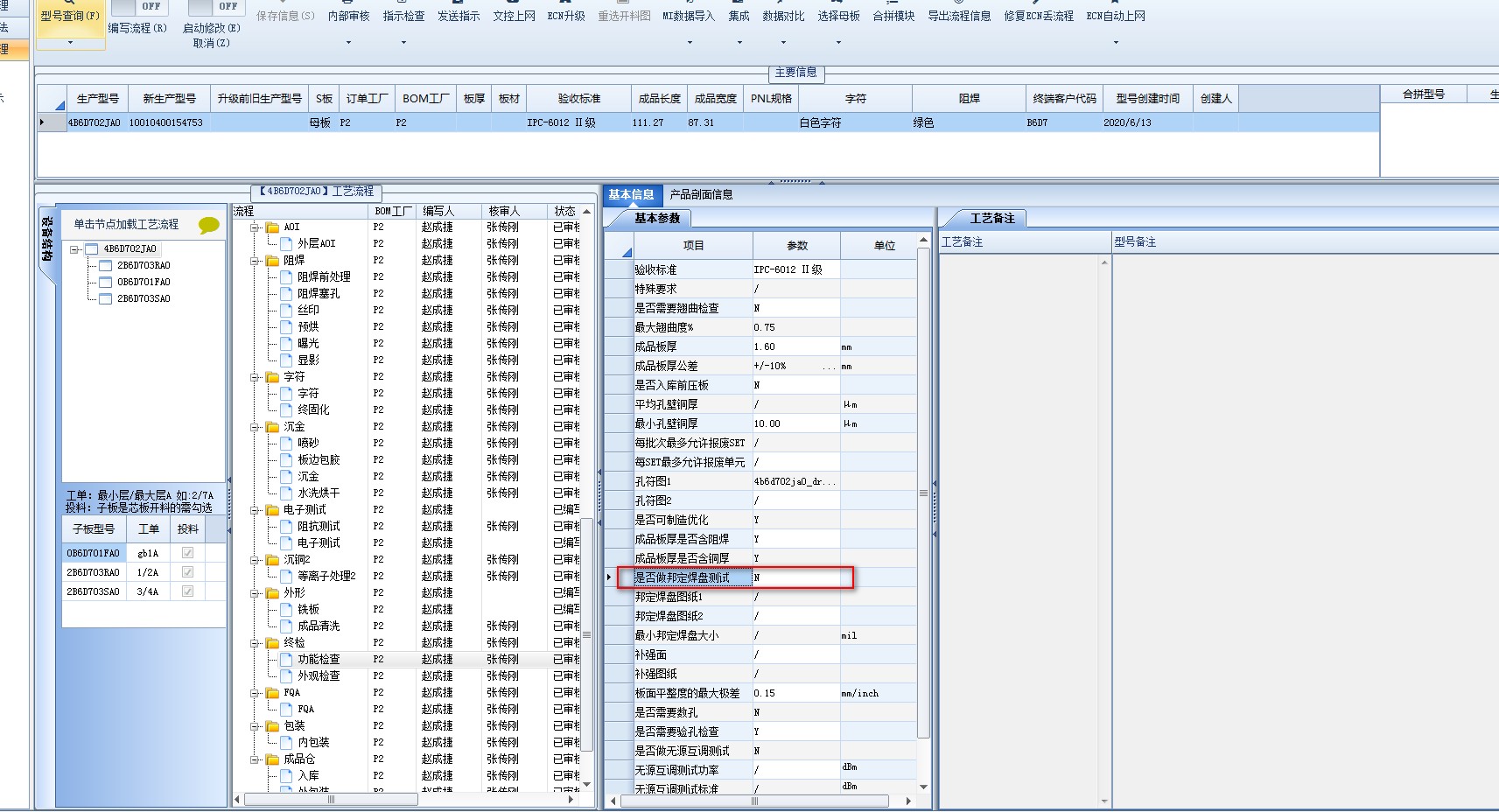Viewport: 1499px width, 812px height.
Task: Toggle 投料 checkbox for 0B6D701FA0 row
Action: point(187,553)
